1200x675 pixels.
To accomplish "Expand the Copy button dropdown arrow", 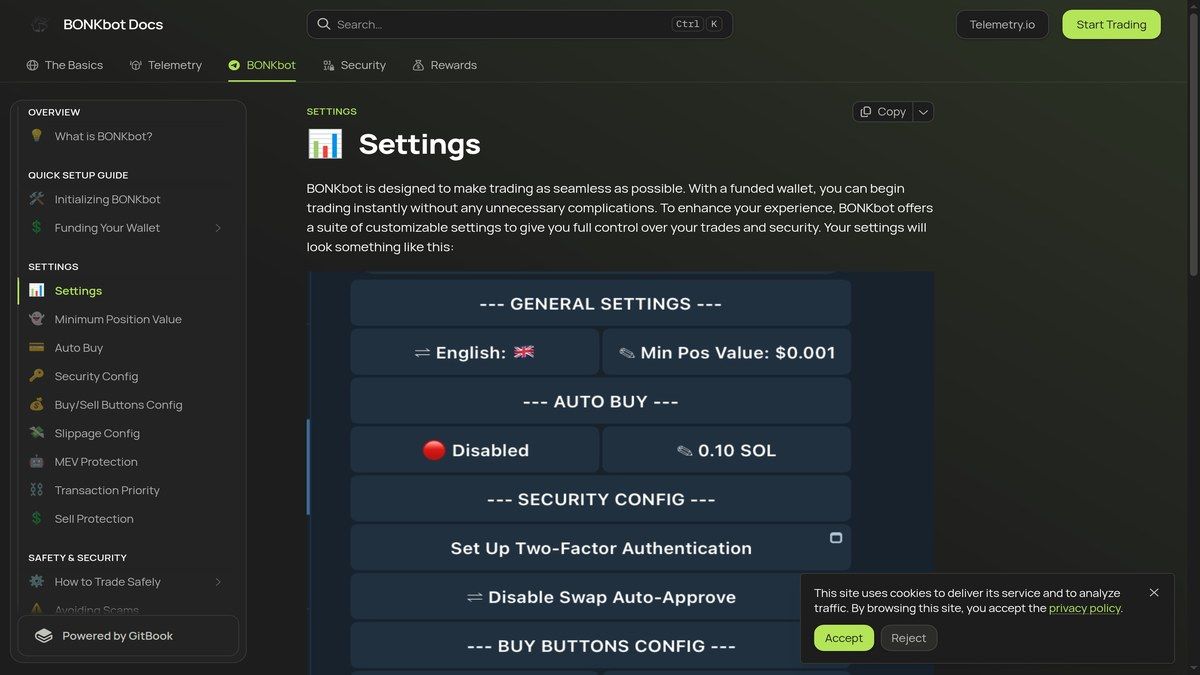I will (922, 111).
